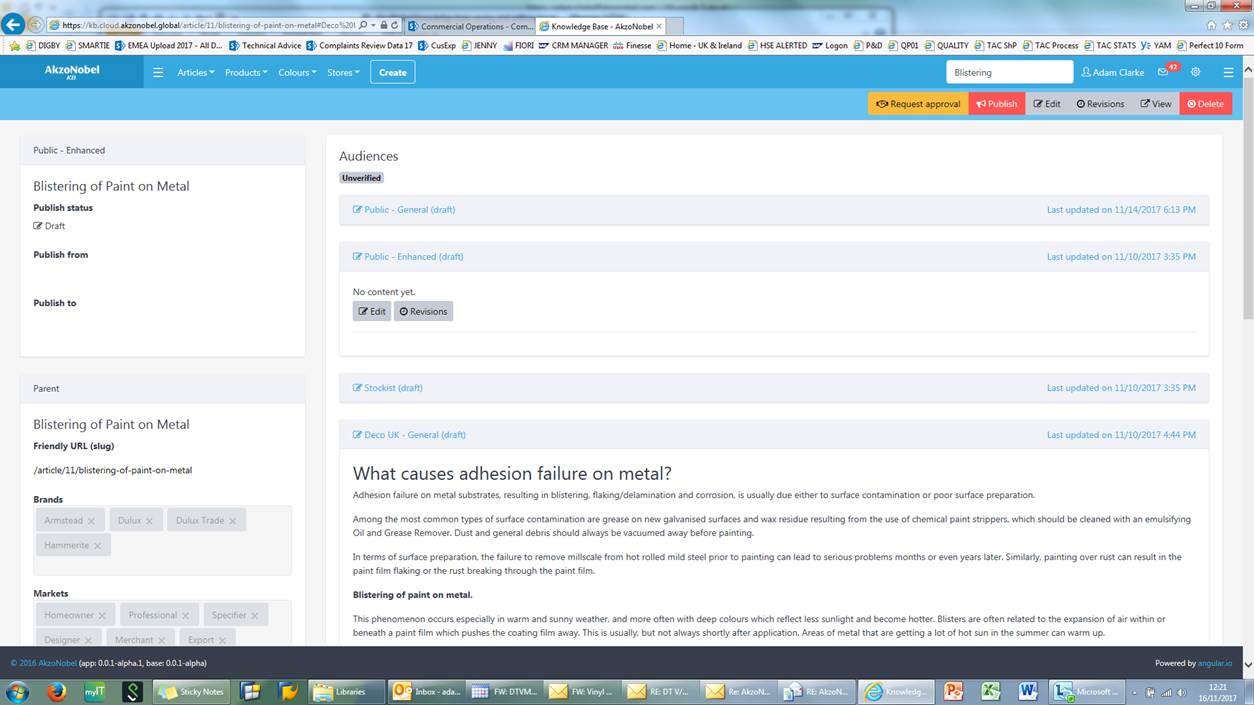Image resolution: width=1254 pixels, height=705 pixels.
Task: Open the Adam Clarke user profile
Action: point(1113,72)
